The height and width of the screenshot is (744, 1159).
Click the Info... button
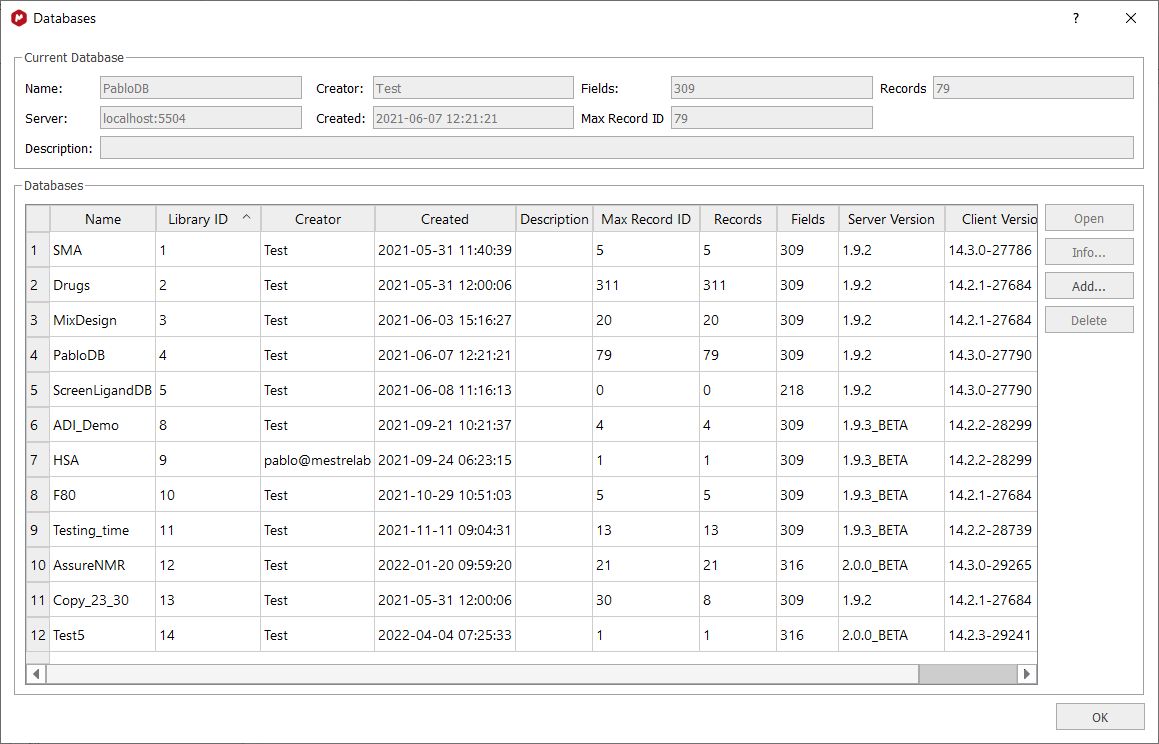pos(1089,253)
